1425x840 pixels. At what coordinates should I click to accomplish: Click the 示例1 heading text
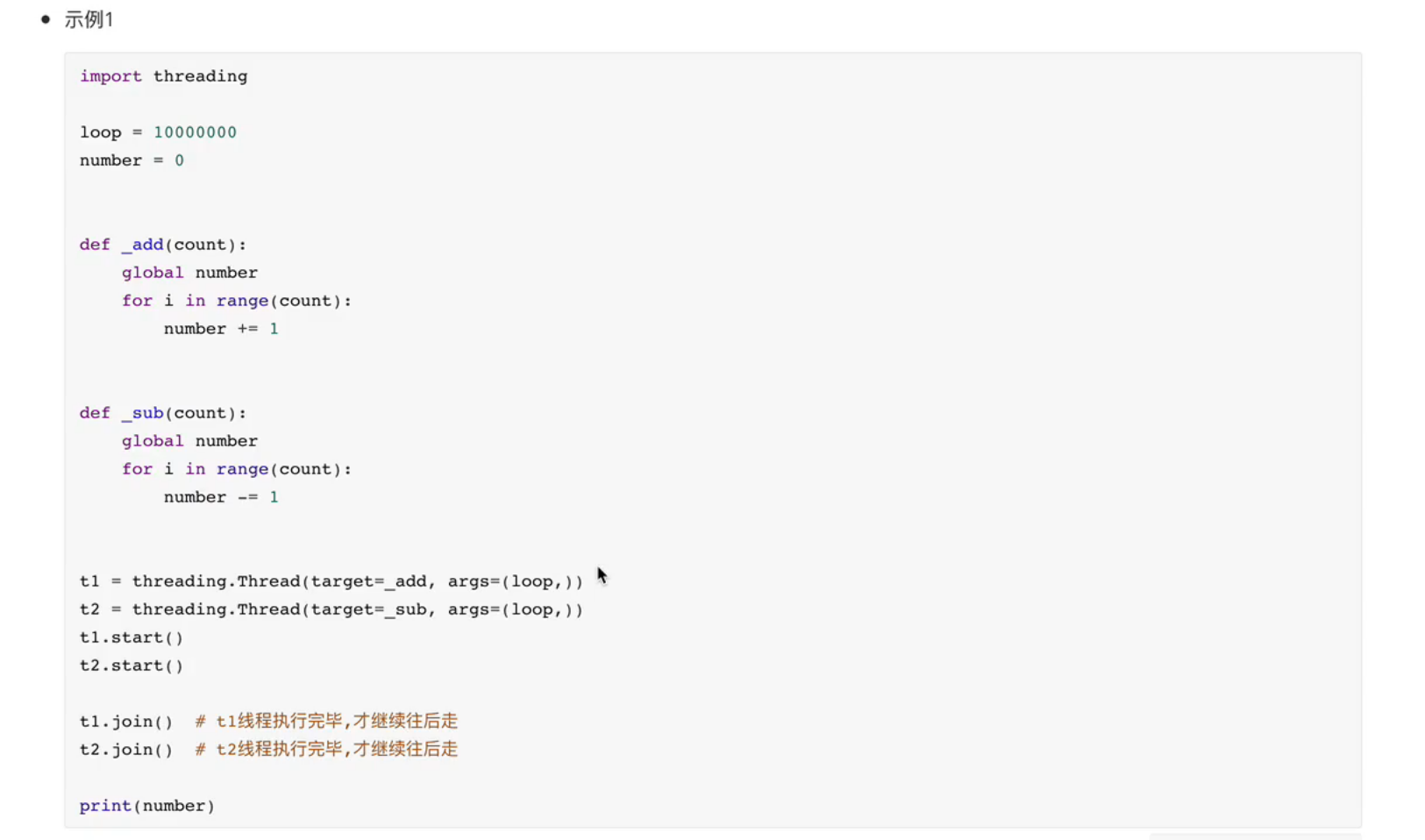point(89,20)
